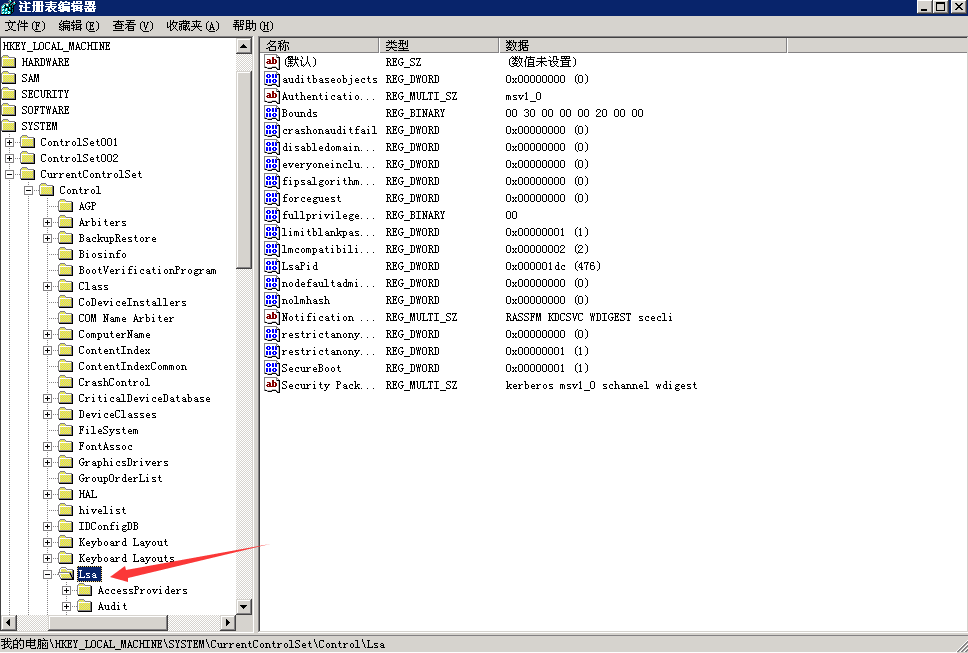Click the nolmhash value icon
The width and height of the screenshot is (968, 653).
coord(272,300)
